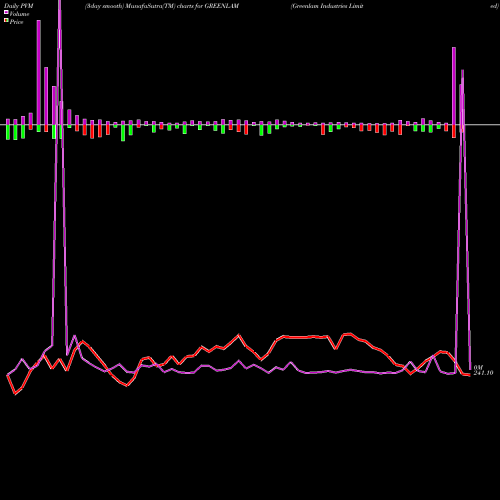Screen dimensions: 500x500
Task: Select the 'Price' legend label
Action: [16, 22]
